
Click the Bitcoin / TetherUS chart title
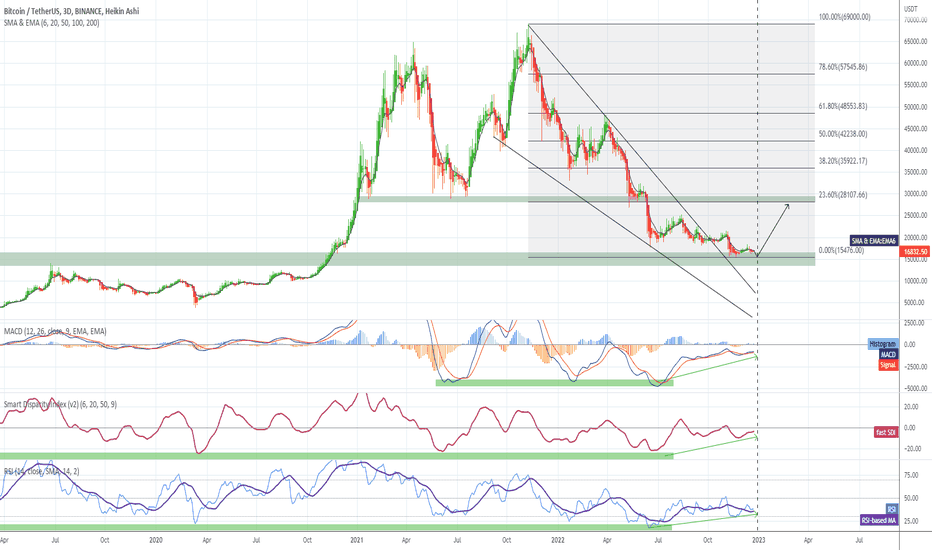tap(71, 11)
